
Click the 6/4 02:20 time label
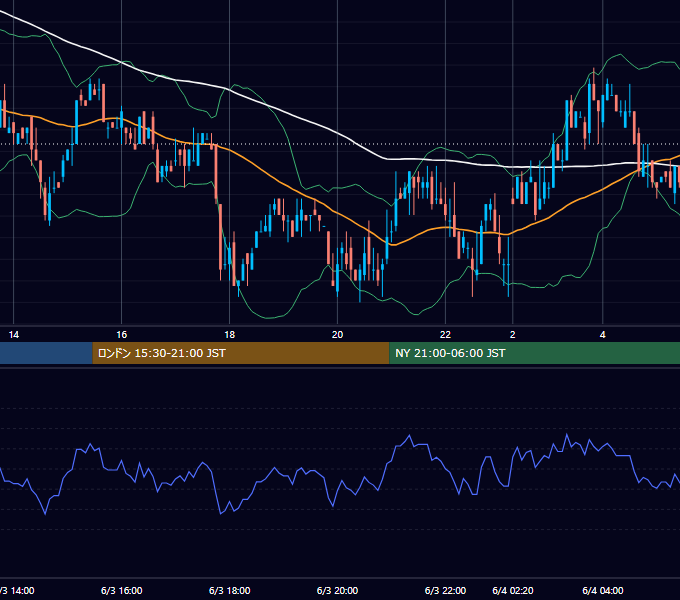pyautogui.click(x=513, y=590)
